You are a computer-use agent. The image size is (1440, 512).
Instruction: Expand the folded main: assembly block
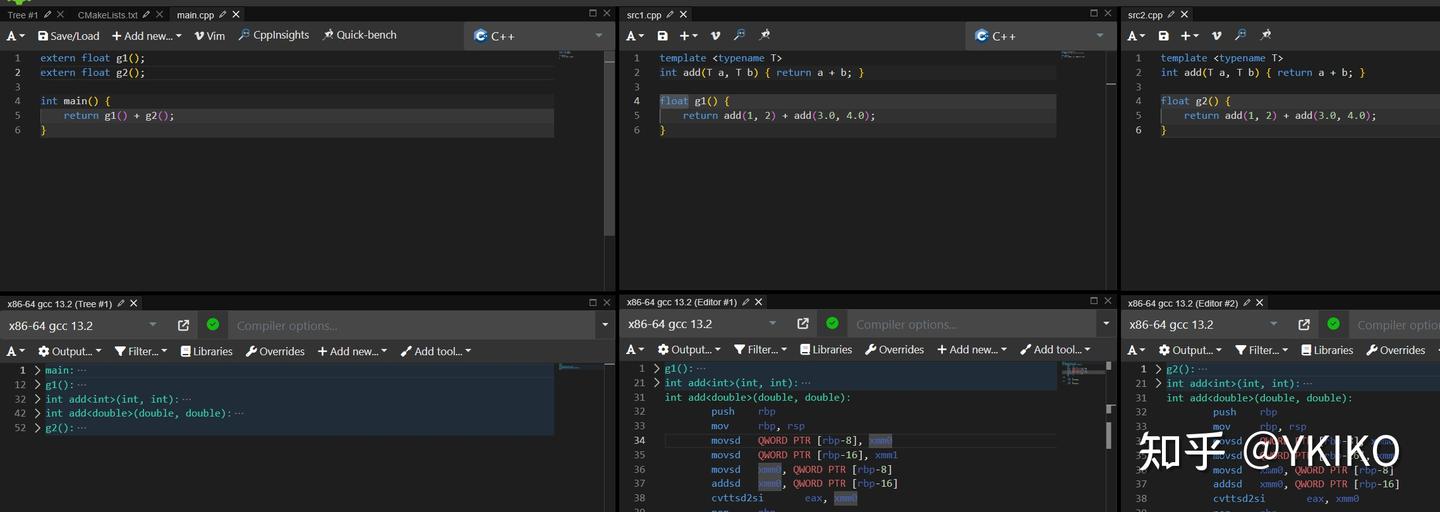pyautogui.click(x=38, y=370)
